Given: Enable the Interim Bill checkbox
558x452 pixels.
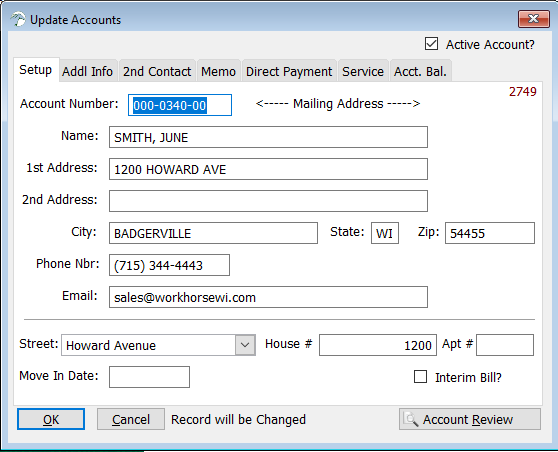Looking at the screenshot, I should [x=420, y=377].
